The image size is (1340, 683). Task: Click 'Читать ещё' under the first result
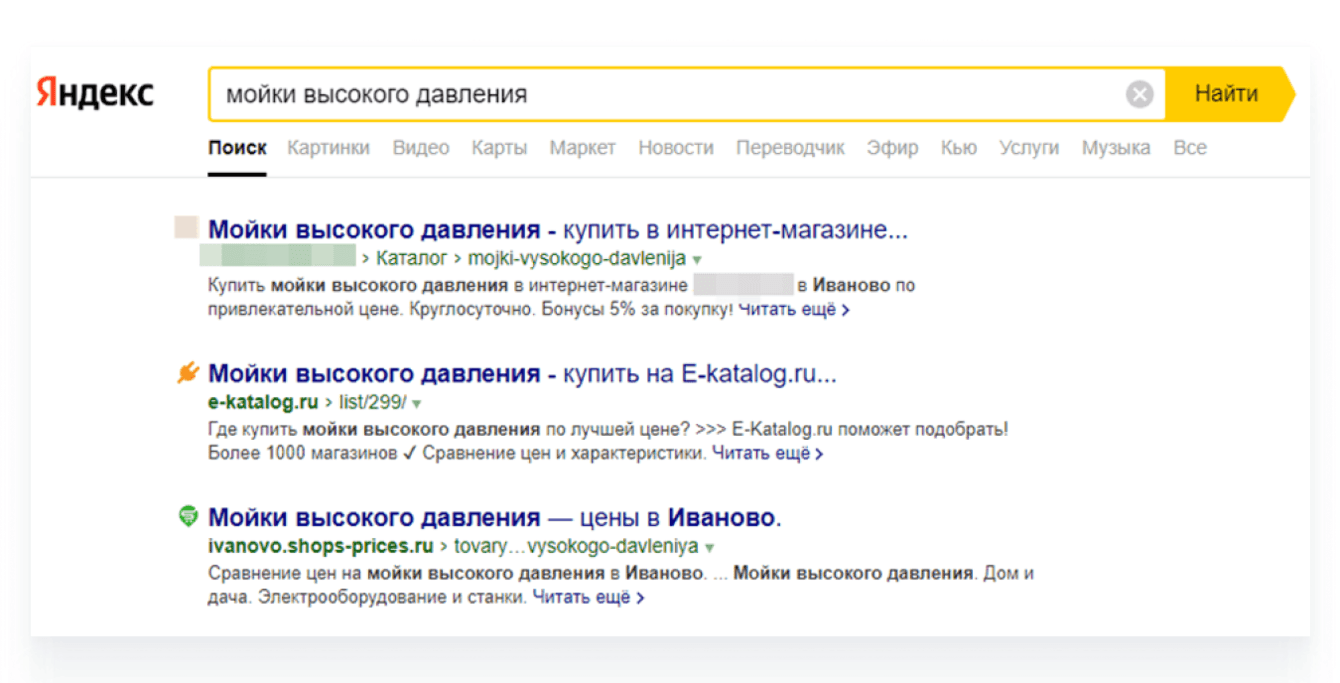(x=794, y=310)
